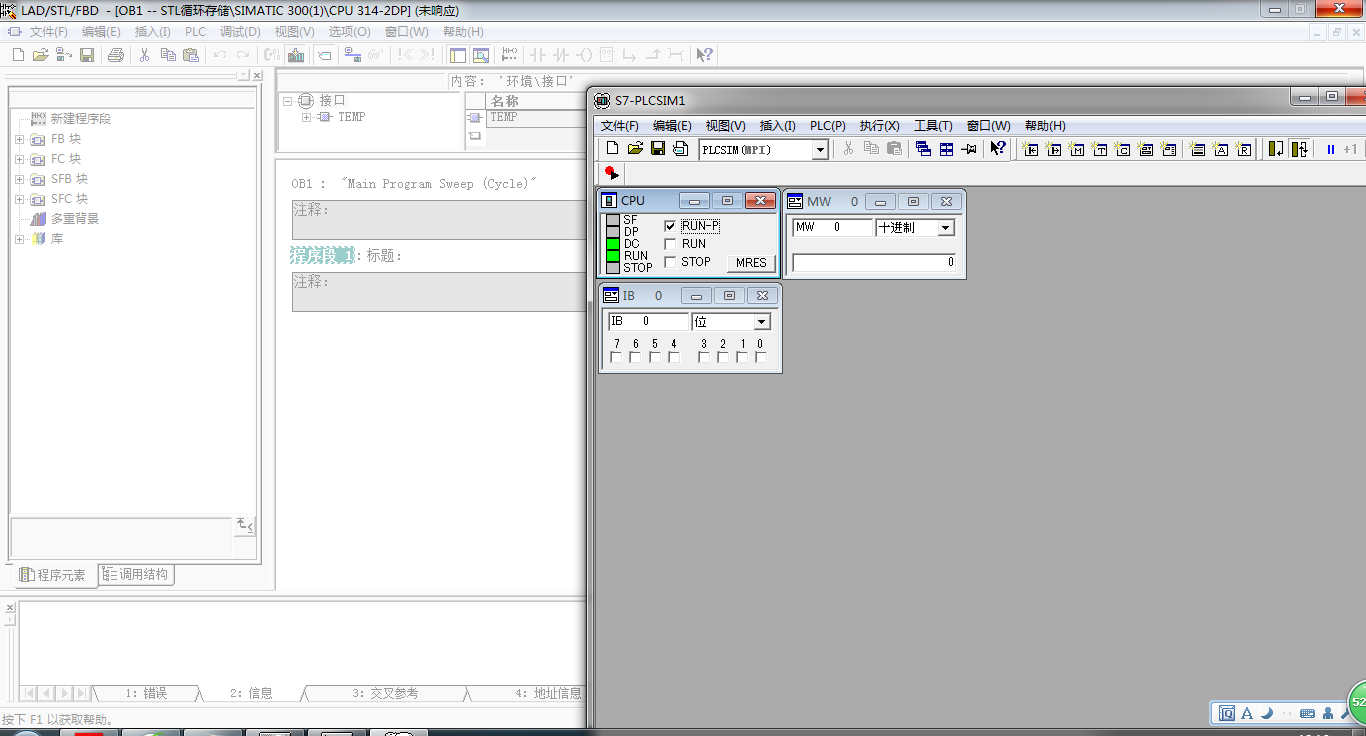Toggle input bit 6 of IB 0
This screenshot has height=736, width=1366.
635,357
